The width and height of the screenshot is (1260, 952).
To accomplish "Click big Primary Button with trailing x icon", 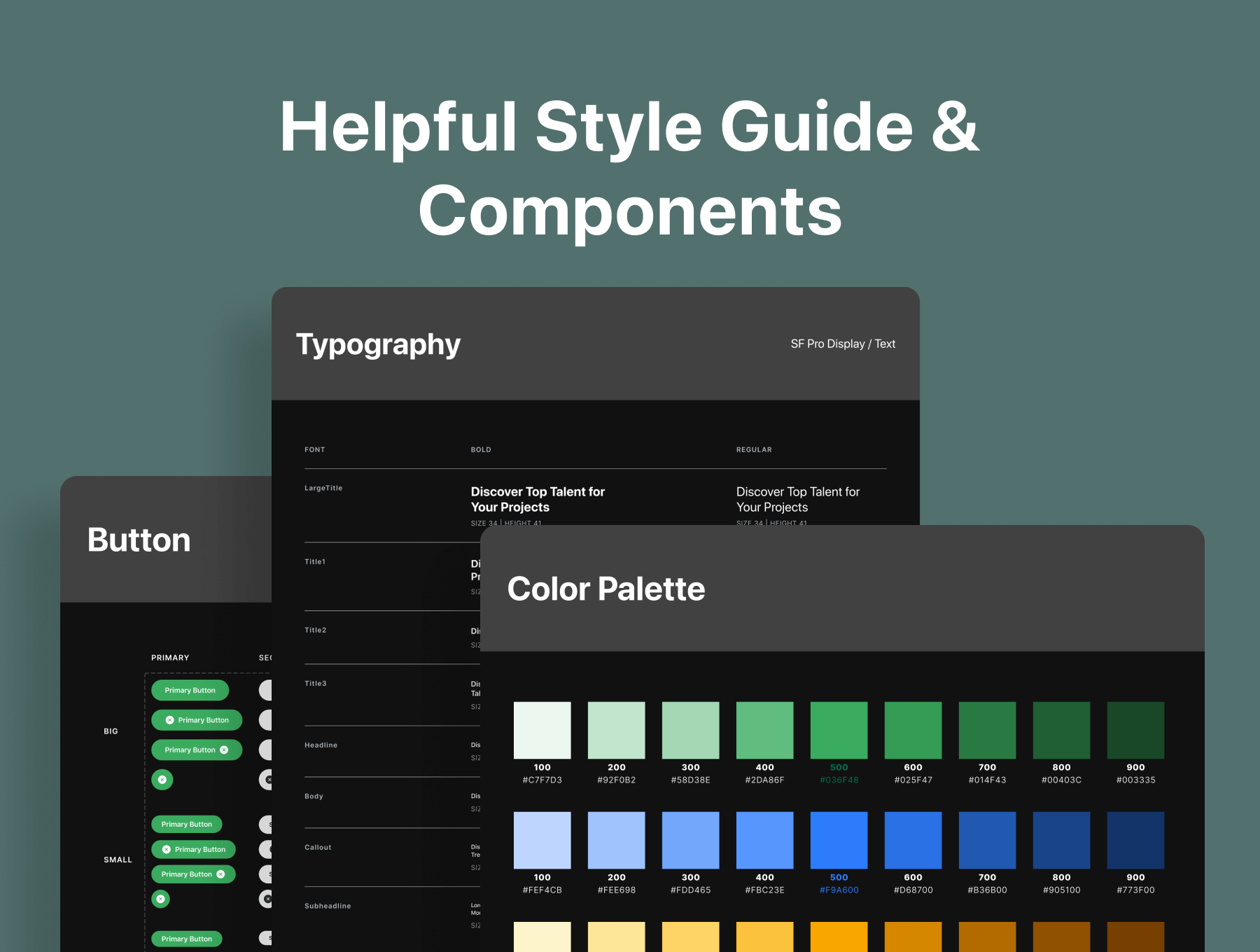I will point(197,750).
